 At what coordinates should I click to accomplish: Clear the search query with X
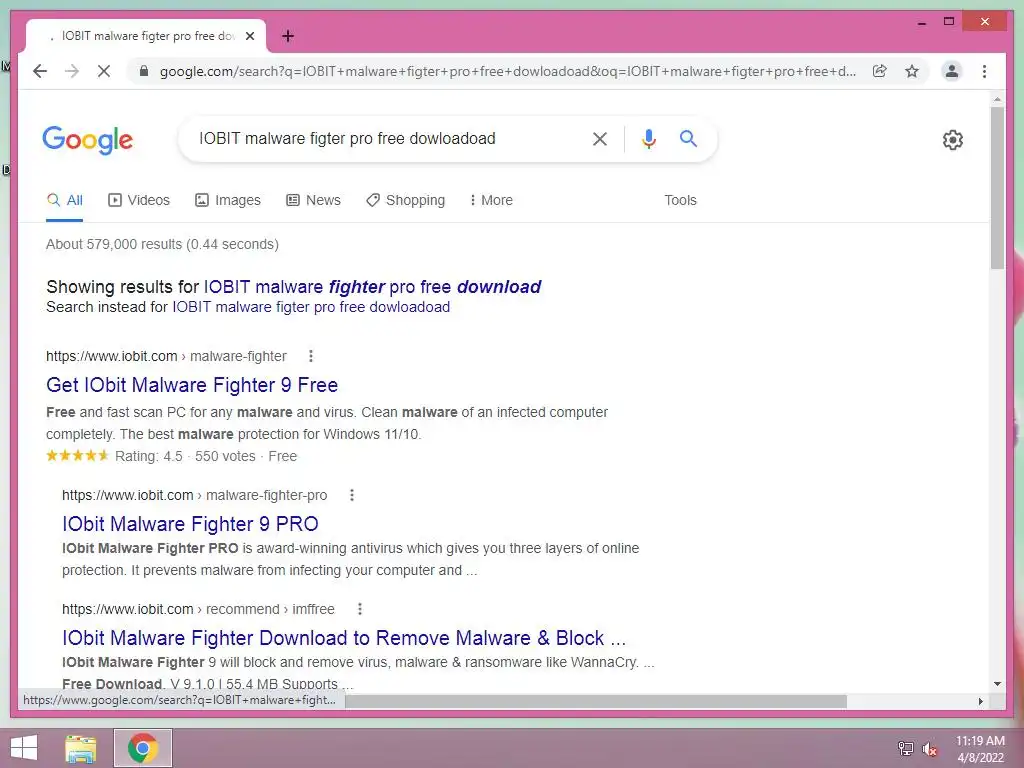(600, 138)
